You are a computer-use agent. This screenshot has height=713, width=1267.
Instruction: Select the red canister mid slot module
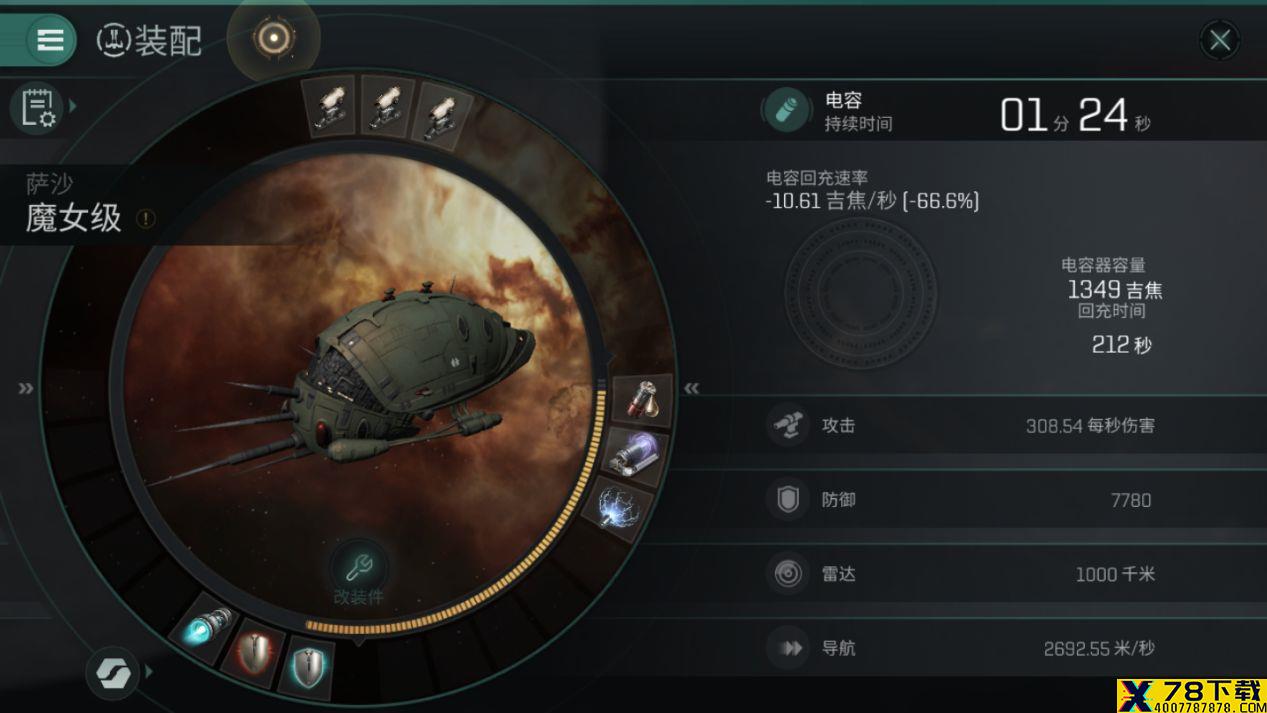643,398
